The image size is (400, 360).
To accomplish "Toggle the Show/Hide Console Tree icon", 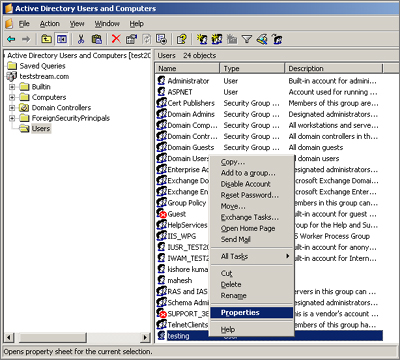I will (x=62, y=39).
